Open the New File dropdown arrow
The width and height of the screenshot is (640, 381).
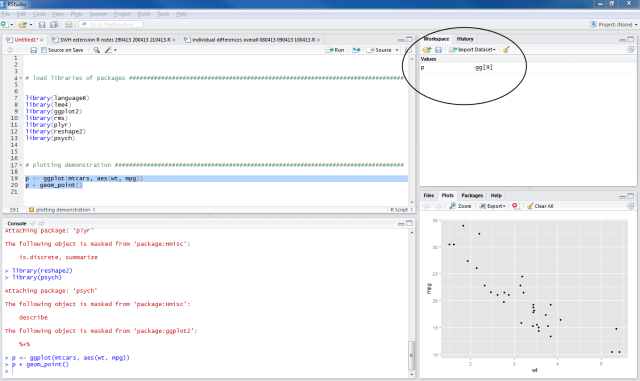[x=11, y=25]
